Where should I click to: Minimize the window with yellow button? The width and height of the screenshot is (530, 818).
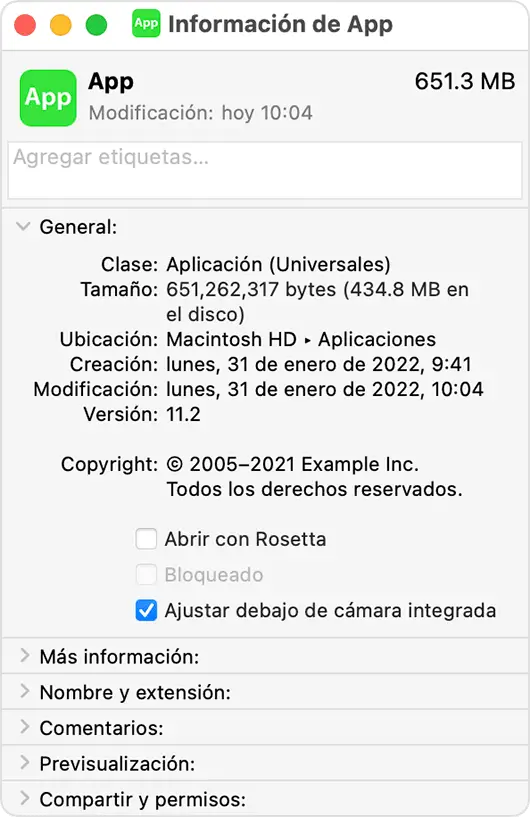click(x=61, y=25)
